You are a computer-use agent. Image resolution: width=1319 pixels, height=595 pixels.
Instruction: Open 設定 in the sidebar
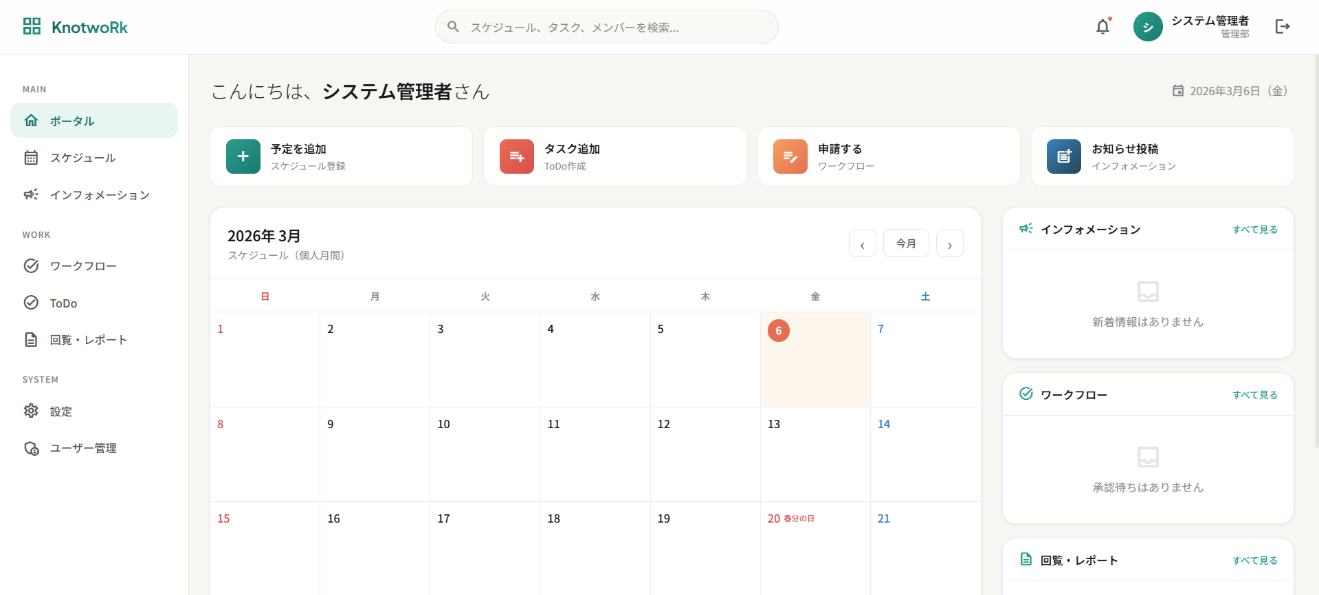(x=94, y=411)
